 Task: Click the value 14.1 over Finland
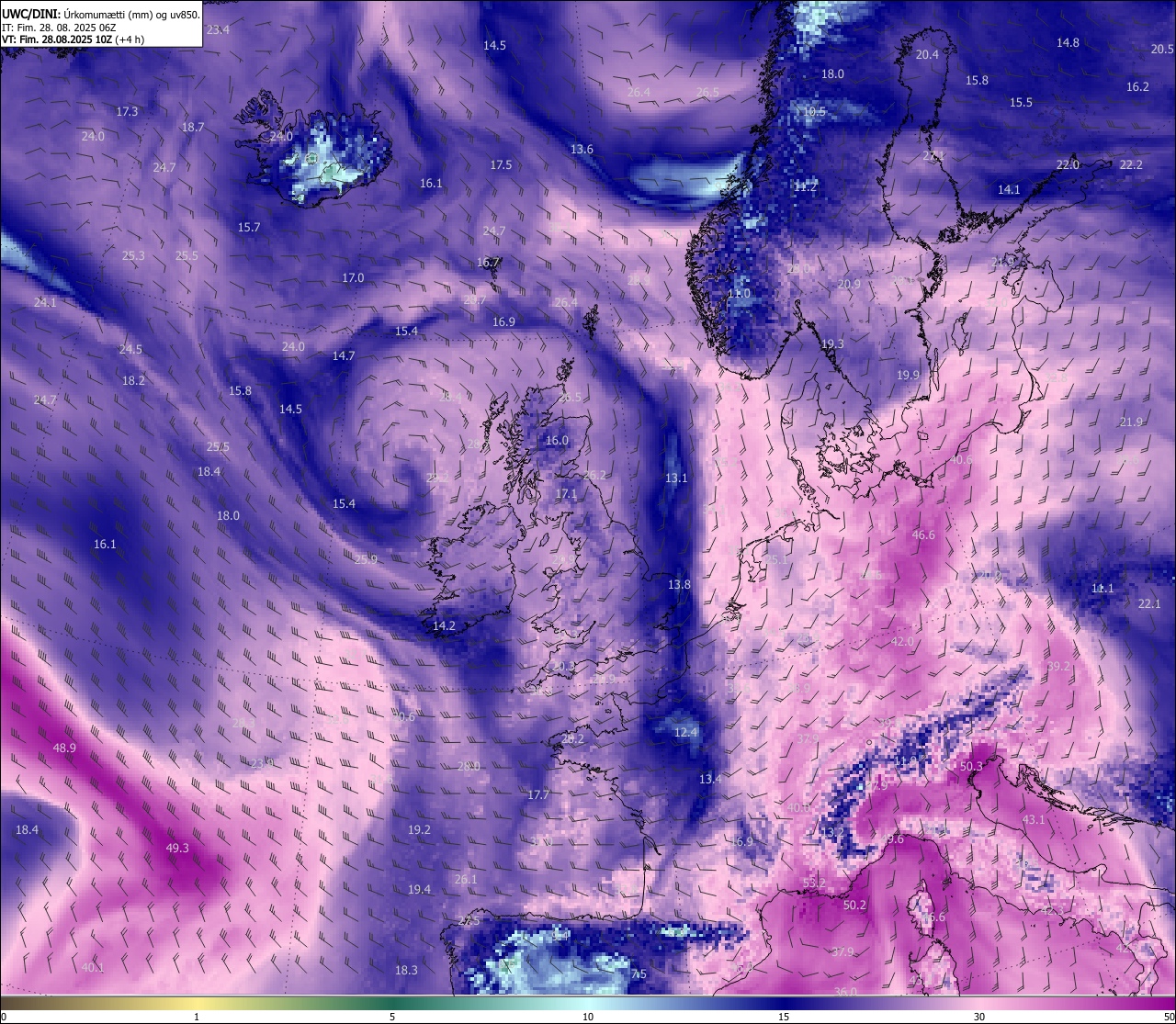[x=1009, y=189]
